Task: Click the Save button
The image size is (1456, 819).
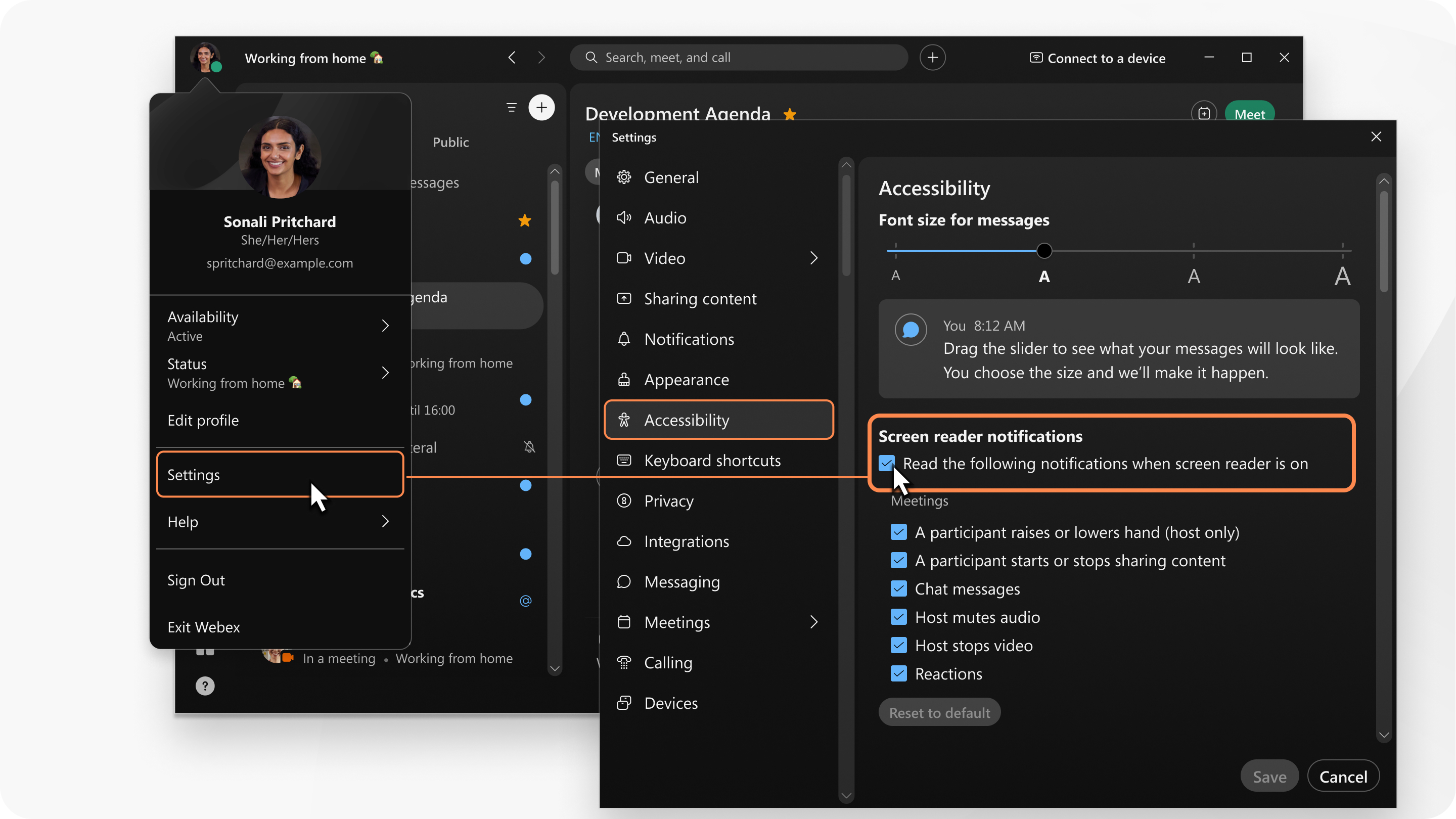Action: 1269,777
